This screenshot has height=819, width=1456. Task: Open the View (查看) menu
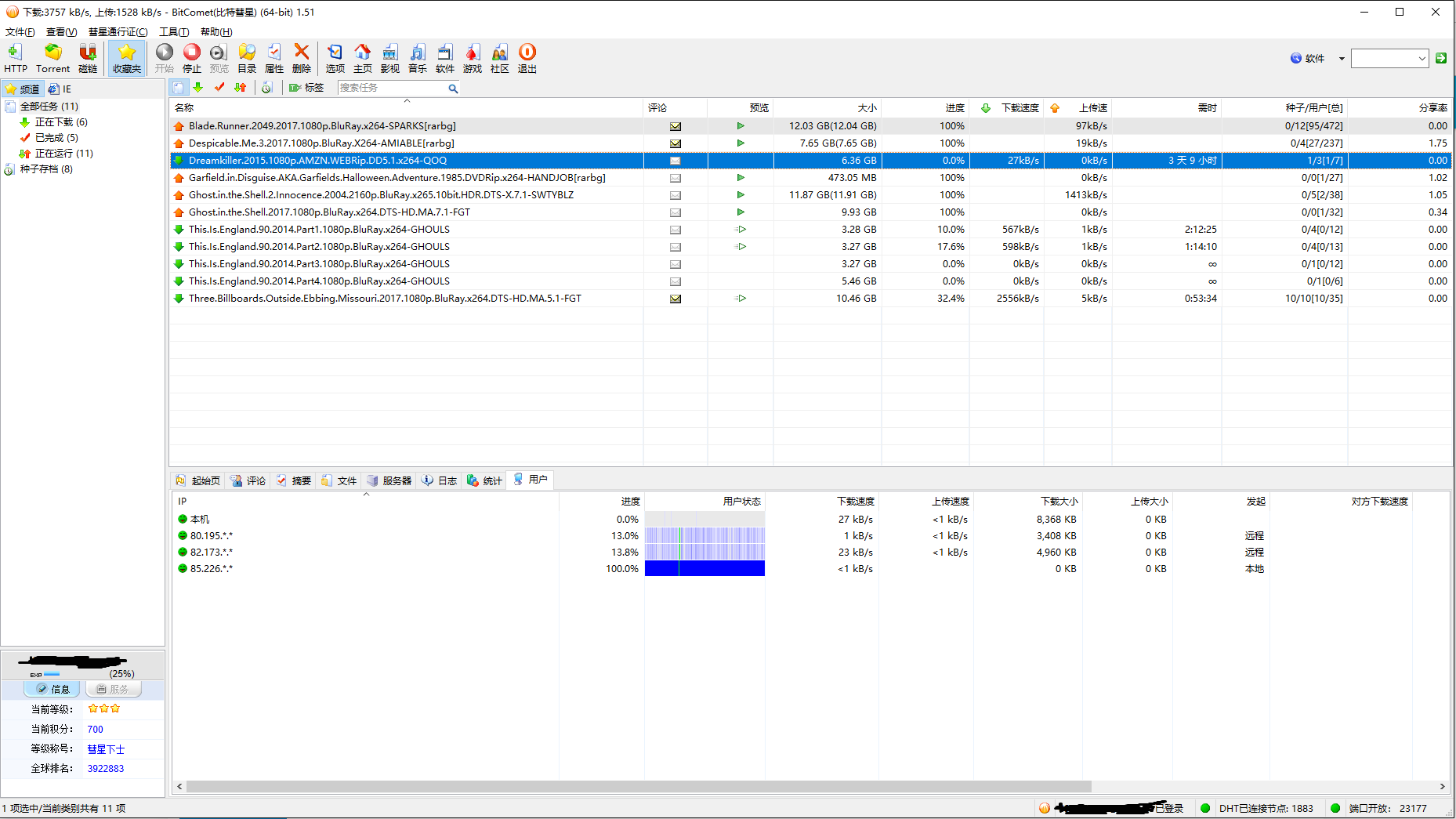coord(61,32)
